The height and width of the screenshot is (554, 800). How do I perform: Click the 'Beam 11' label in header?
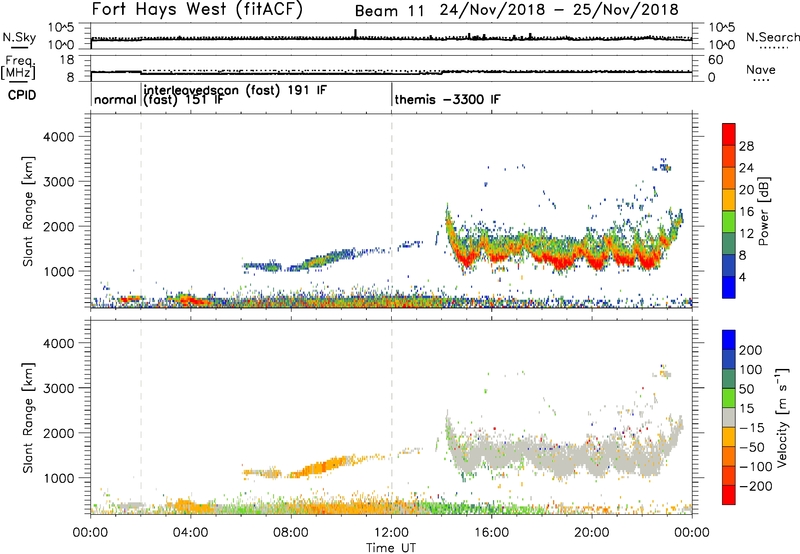tap(389, 11)
